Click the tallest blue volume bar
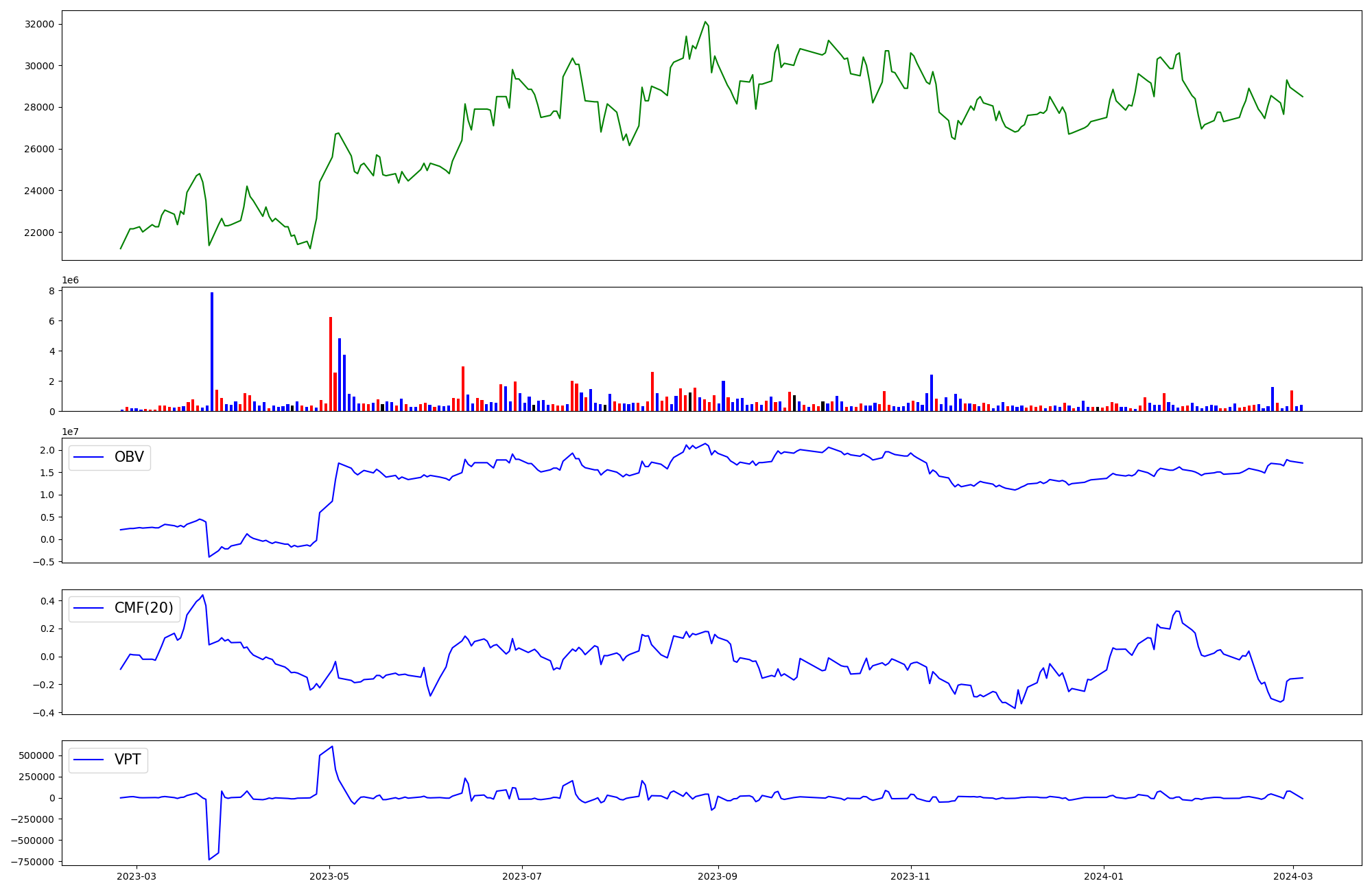The height and width of the screenshot is (892, 1372). (212, 351)
